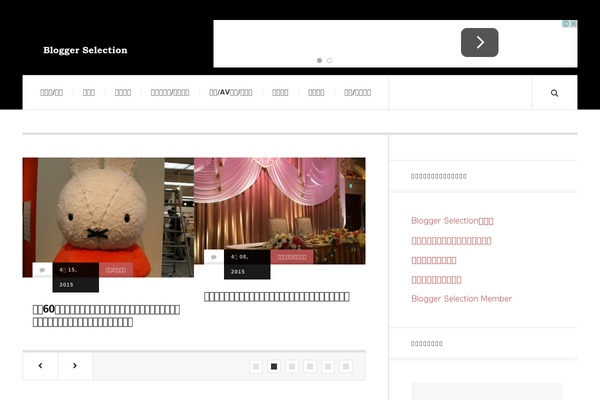Select the first ad carousel dot
600x400 pixels.
tap(320, 60)
